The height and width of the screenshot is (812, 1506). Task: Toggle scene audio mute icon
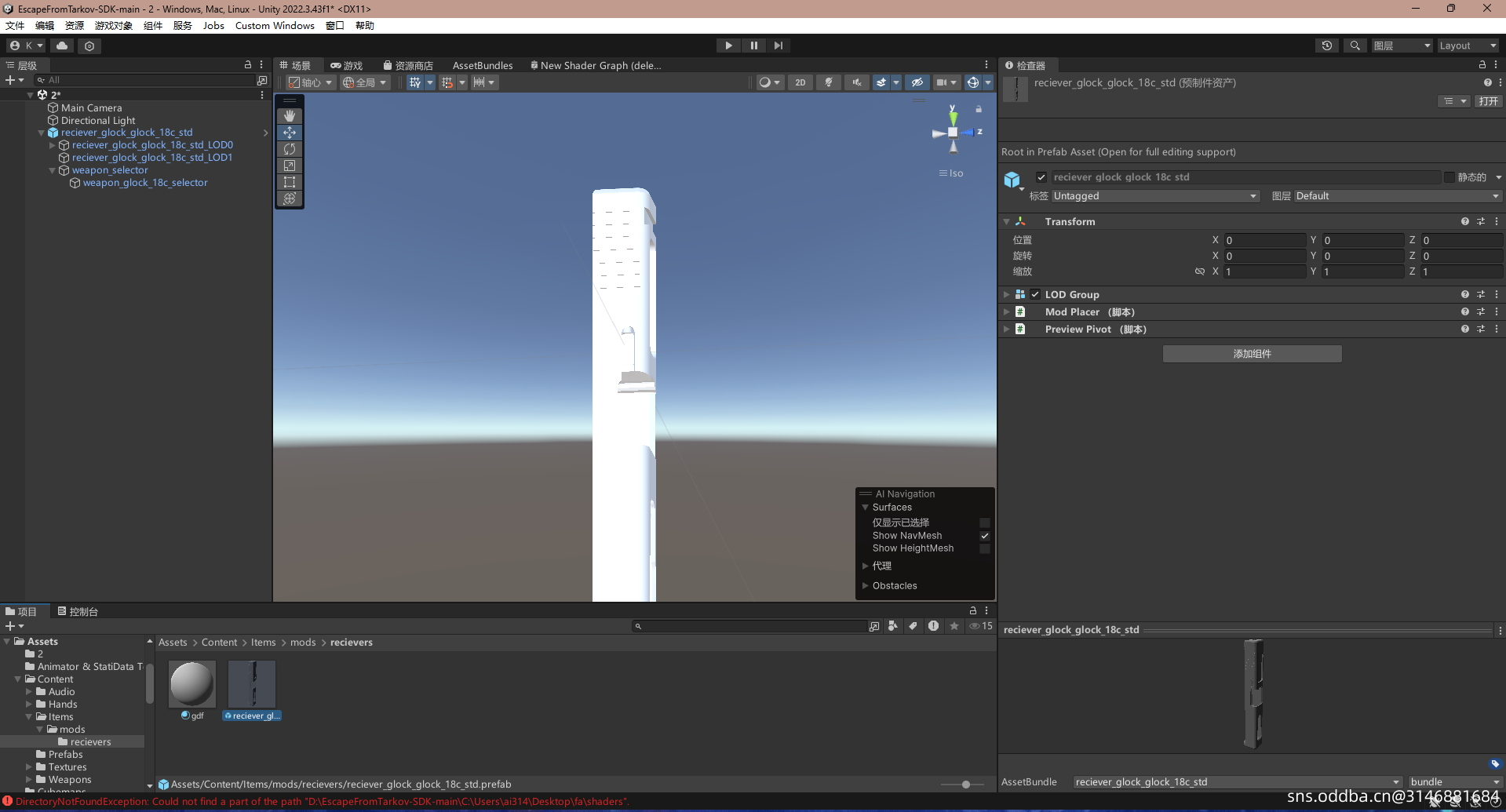point(857,82)
